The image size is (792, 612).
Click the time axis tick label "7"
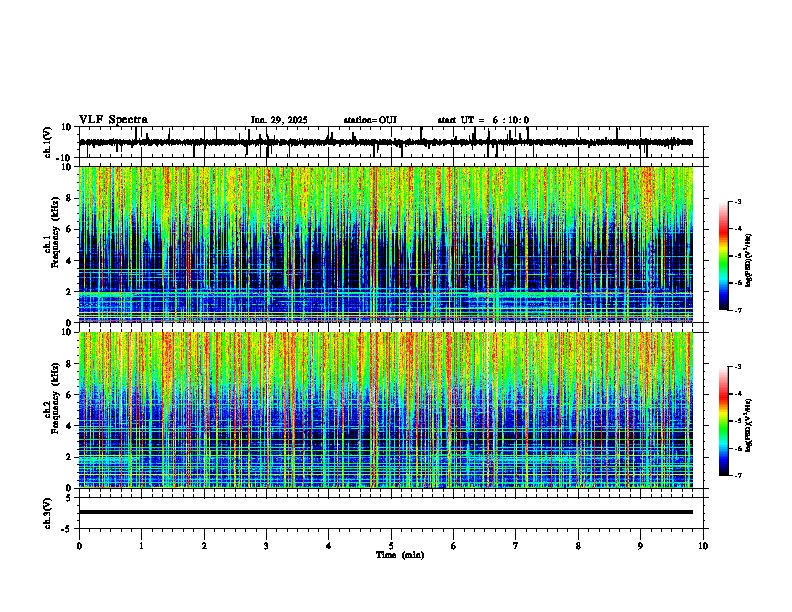pyautogui.click(x=516, y=546)
